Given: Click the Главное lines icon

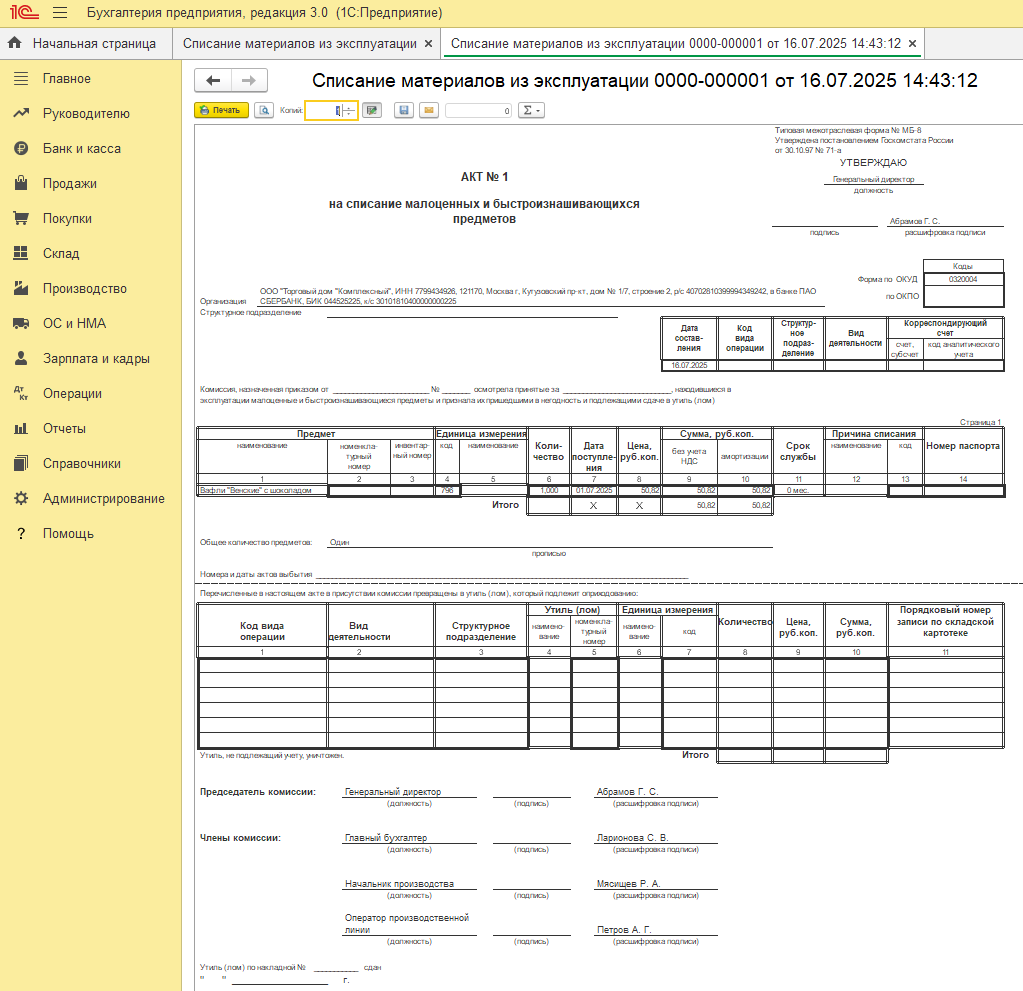Looking at the screenshot, I should (x=21, y=78).
